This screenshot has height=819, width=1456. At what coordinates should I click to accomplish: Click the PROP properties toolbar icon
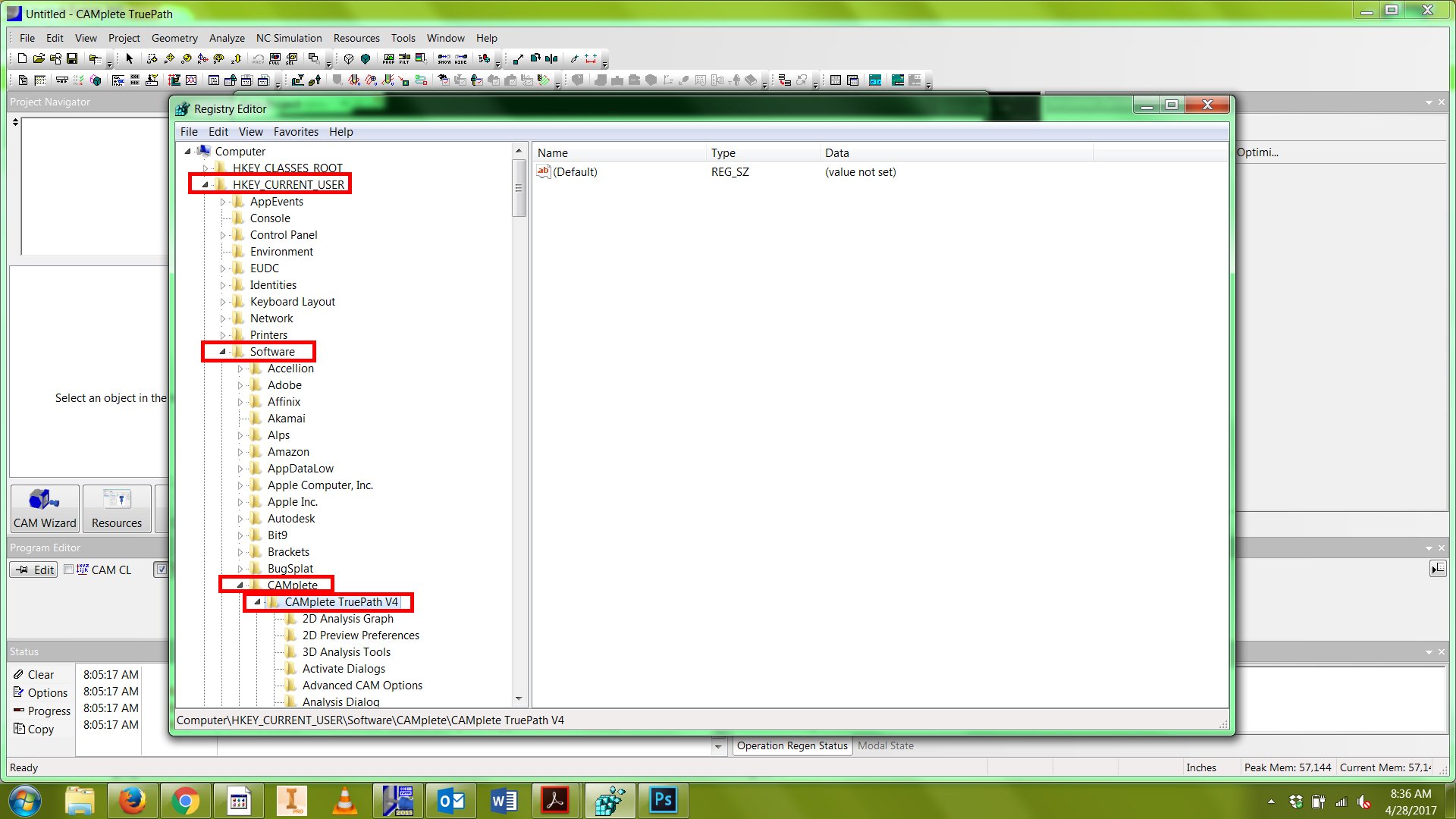tap(388, 58)
